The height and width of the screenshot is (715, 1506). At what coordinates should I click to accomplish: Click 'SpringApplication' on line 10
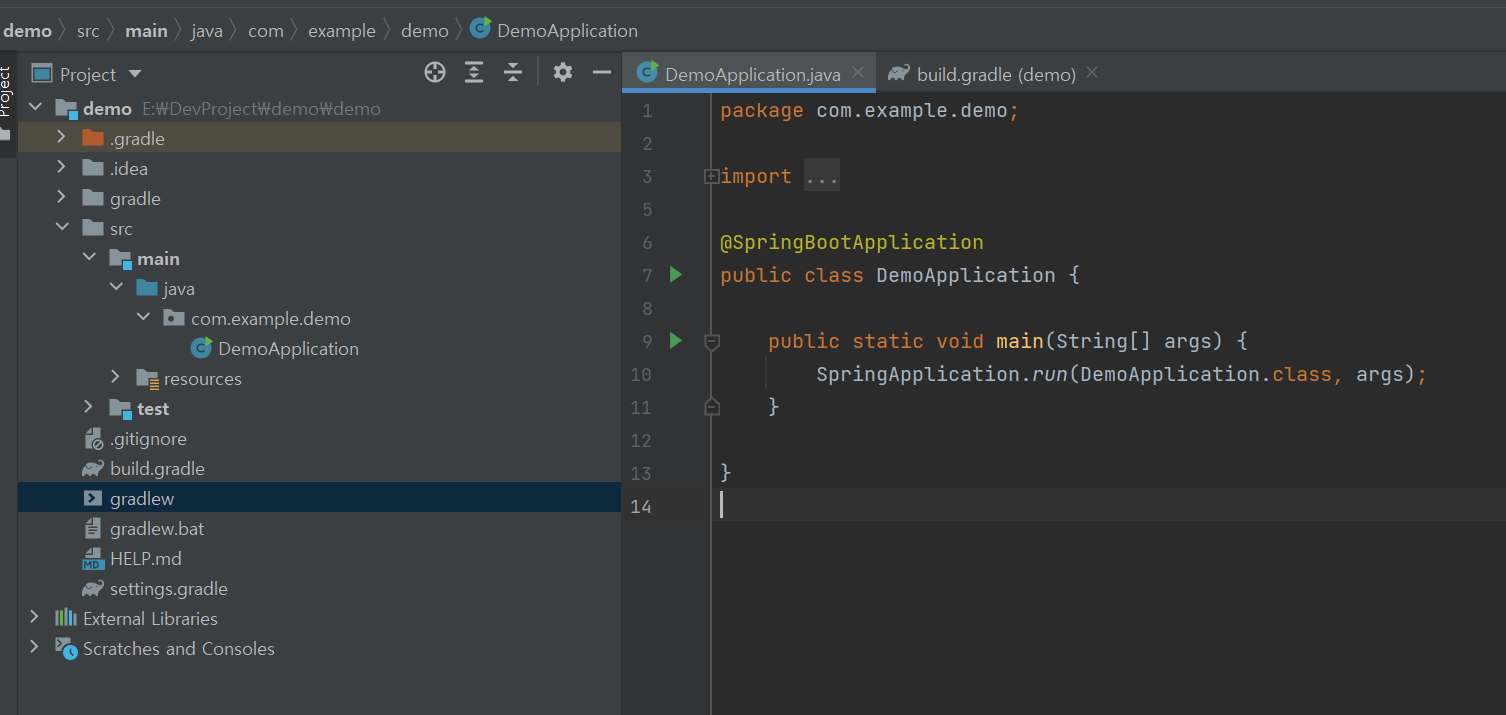[x=918, y=374]
